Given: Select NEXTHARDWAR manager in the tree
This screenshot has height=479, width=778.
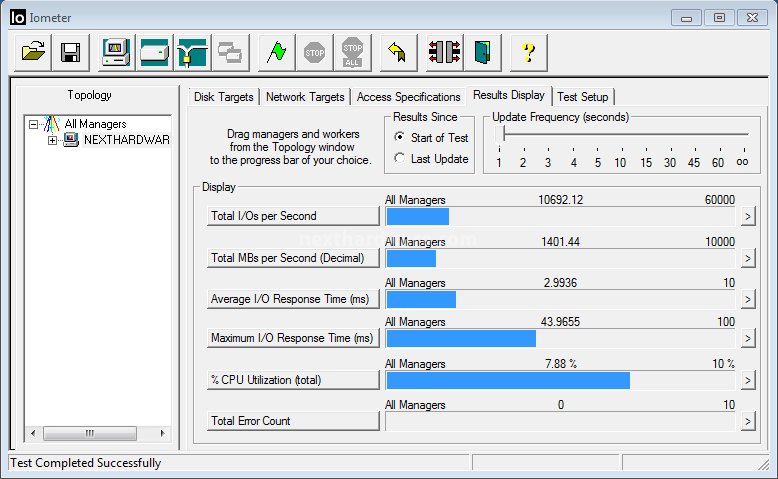Looking at the screenshot, I should coord(127,140).
